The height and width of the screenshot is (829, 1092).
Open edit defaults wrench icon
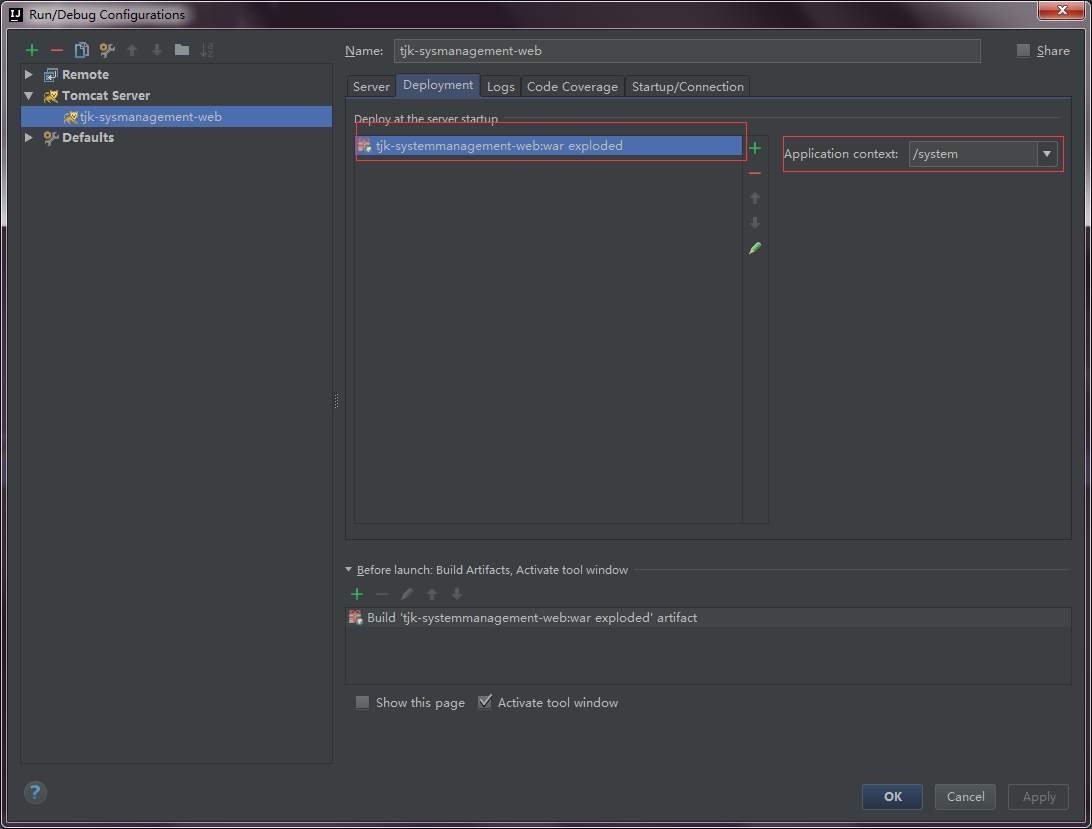coord(107,50)
